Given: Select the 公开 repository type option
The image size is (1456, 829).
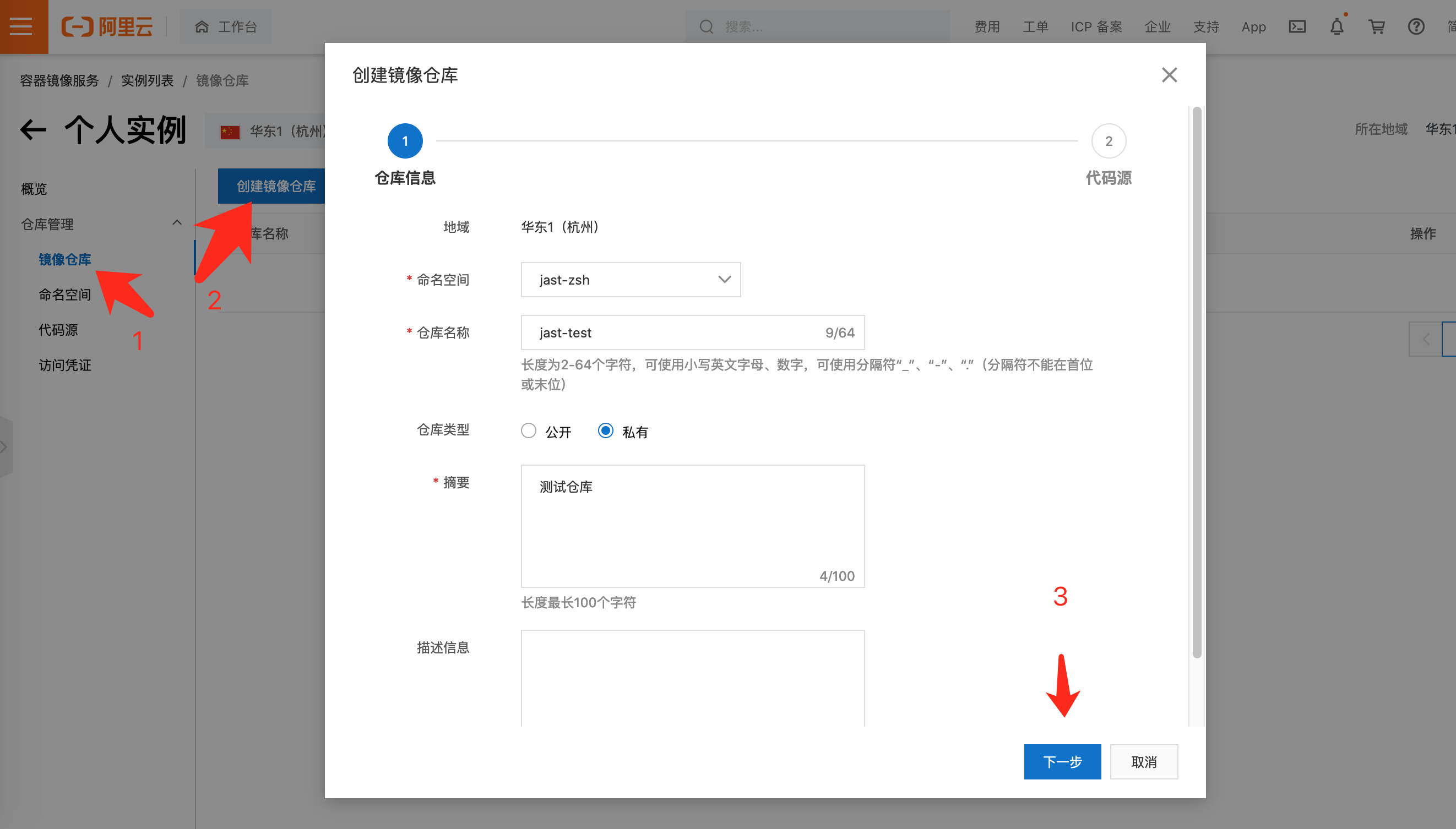Looking at the screenshot, I should pos(529,431).
